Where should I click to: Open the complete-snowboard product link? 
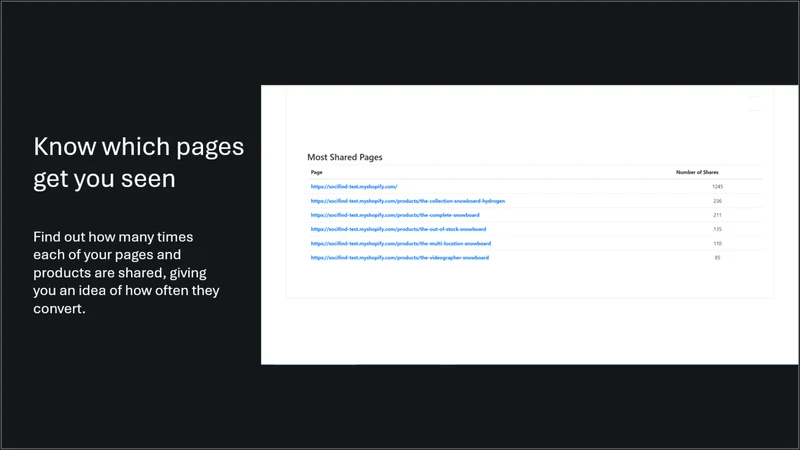point(395,215)
